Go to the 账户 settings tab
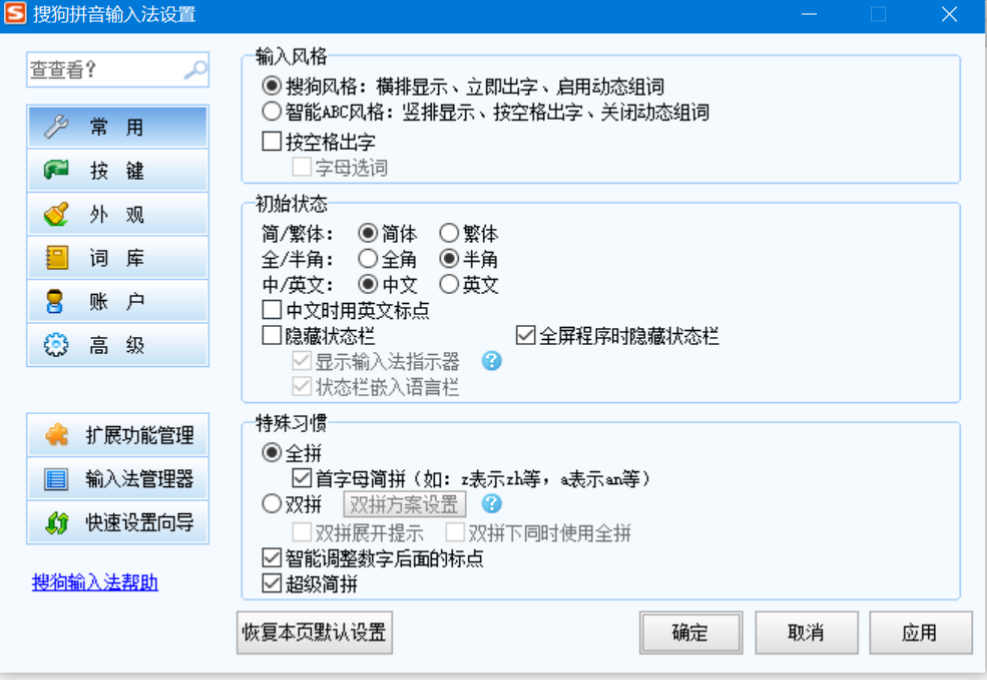987x680 pixels. click(118, 301)
